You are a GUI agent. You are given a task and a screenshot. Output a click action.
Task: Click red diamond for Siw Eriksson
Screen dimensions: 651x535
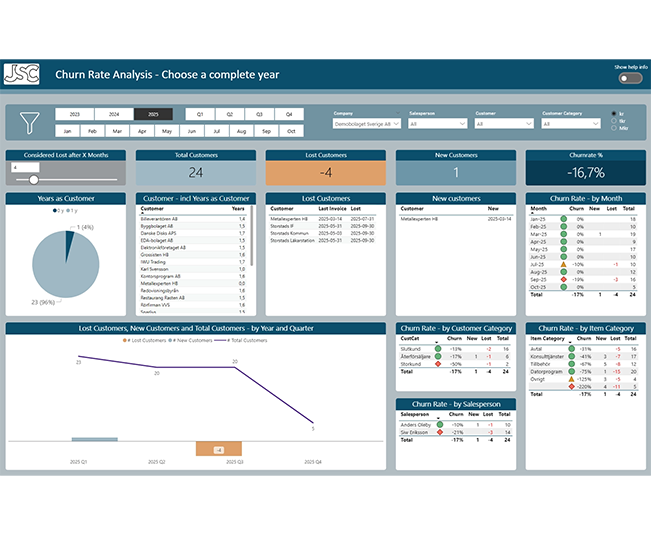point(440,432)
